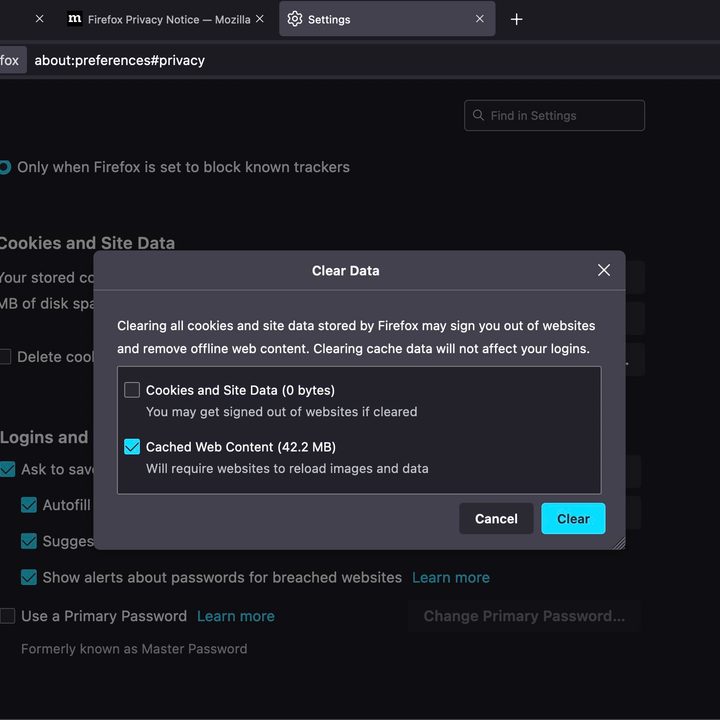Click the Clear Data dialog title
720x720 pixels.
[345, 270]
